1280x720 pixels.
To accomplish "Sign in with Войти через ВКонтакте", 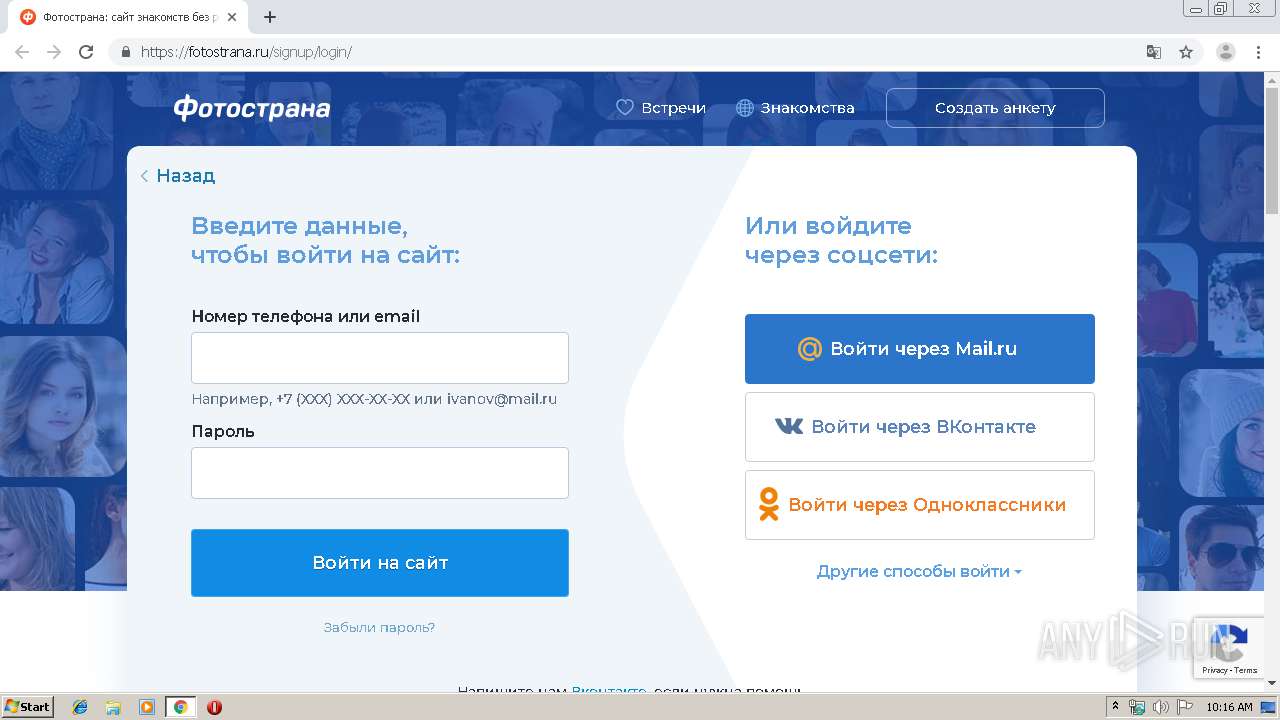I will [920, 427].
